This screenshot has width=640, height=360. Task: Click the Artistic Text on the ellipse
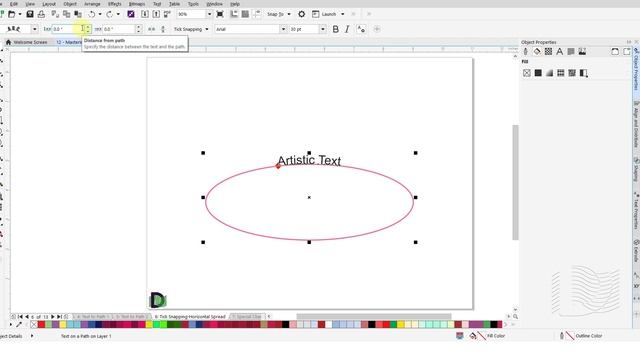(309, 160)
